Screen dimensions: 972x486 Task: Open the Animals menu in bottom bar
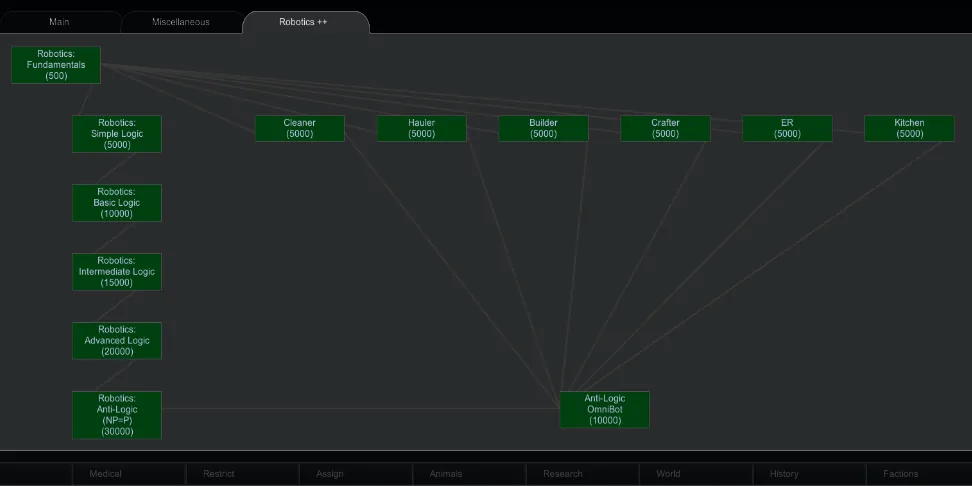coord(446,474)
